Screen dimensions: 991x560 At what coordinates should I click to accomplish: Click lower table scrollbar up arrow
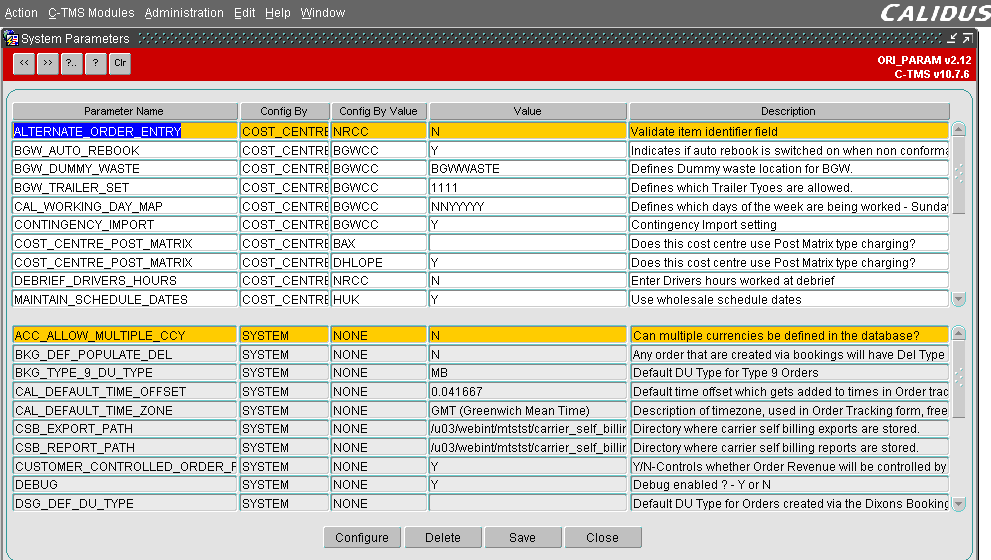click(x=959, y=333)
